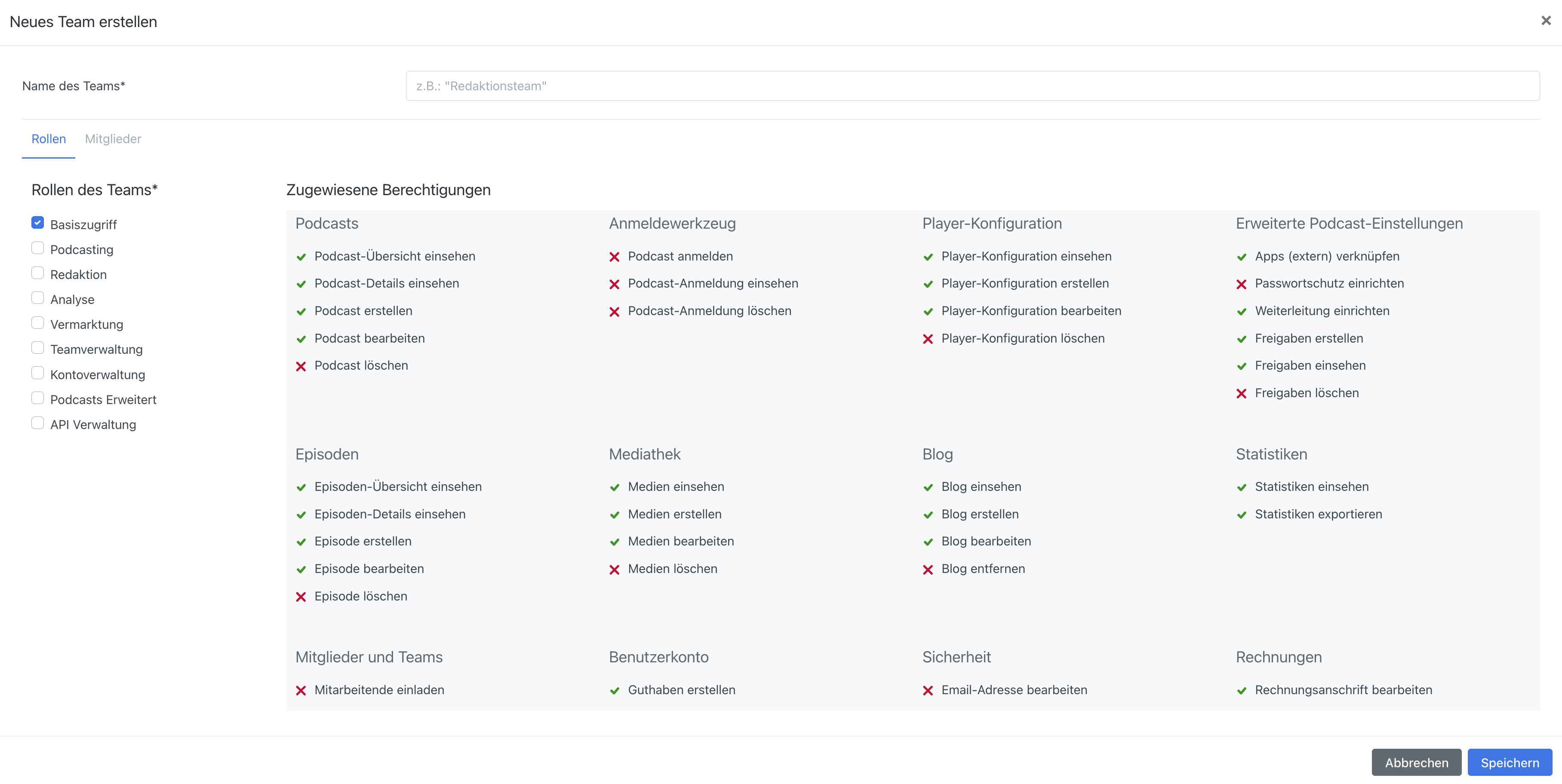Click green check beside Podcast-Details einsehen

click(x=301, y=284)
